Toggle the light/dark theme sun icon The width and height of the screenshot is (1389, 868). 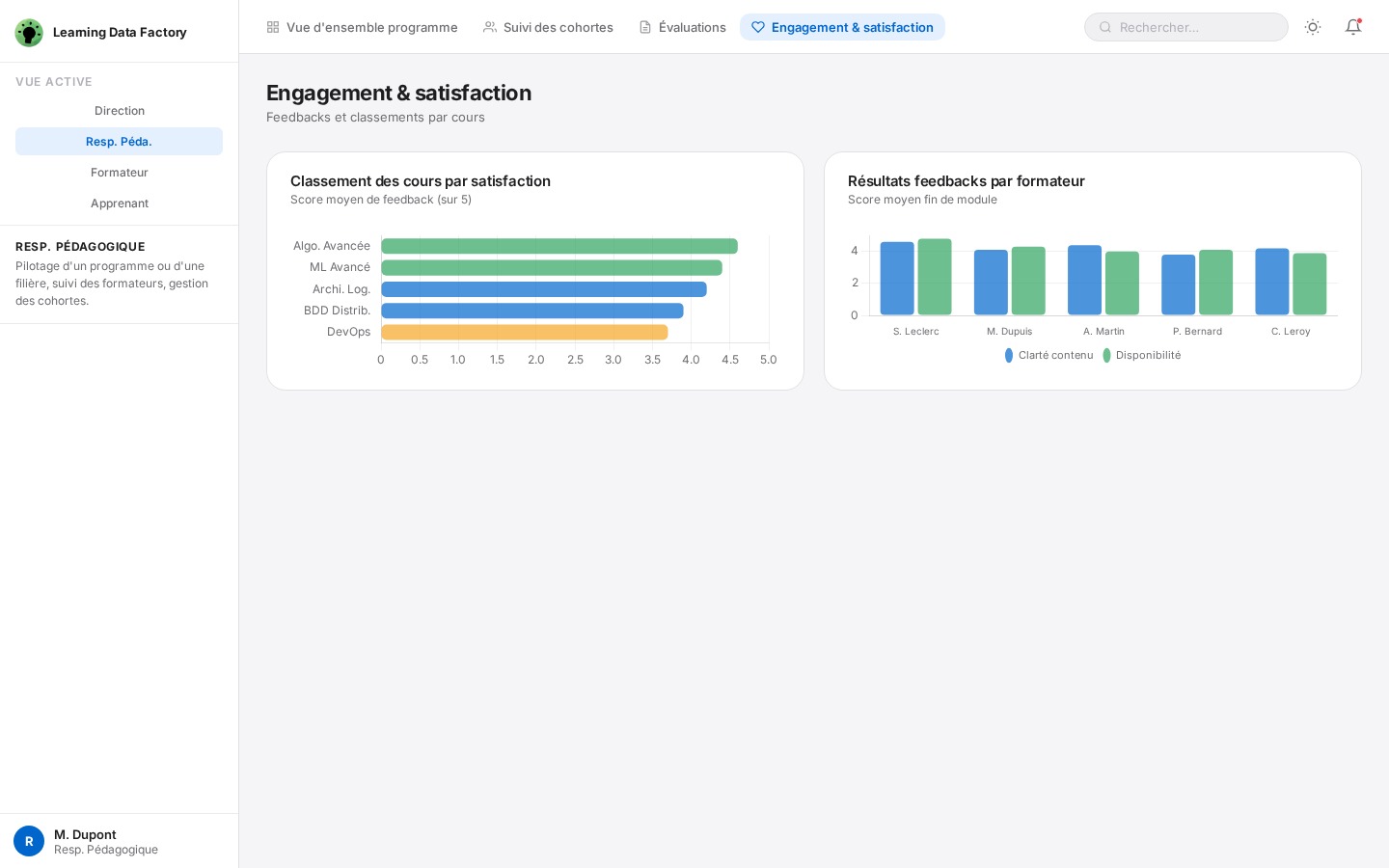1313,27
